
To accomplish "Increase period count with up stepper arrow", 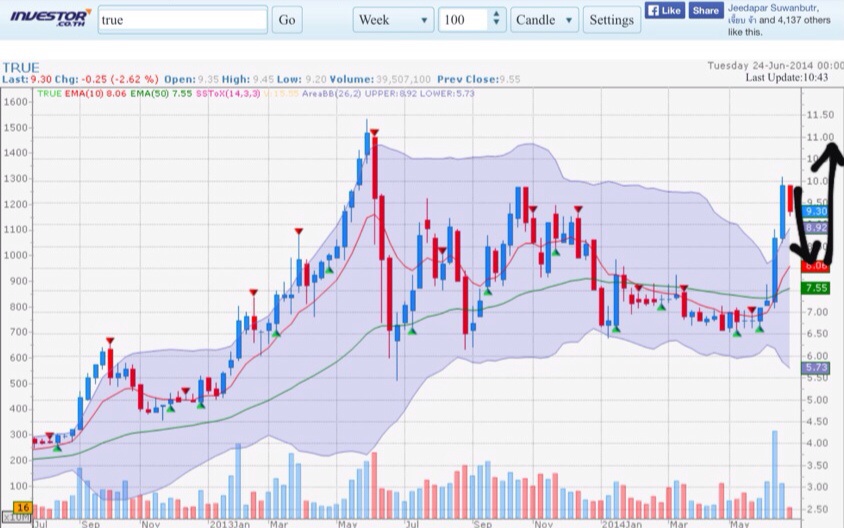I will (496, 15).
